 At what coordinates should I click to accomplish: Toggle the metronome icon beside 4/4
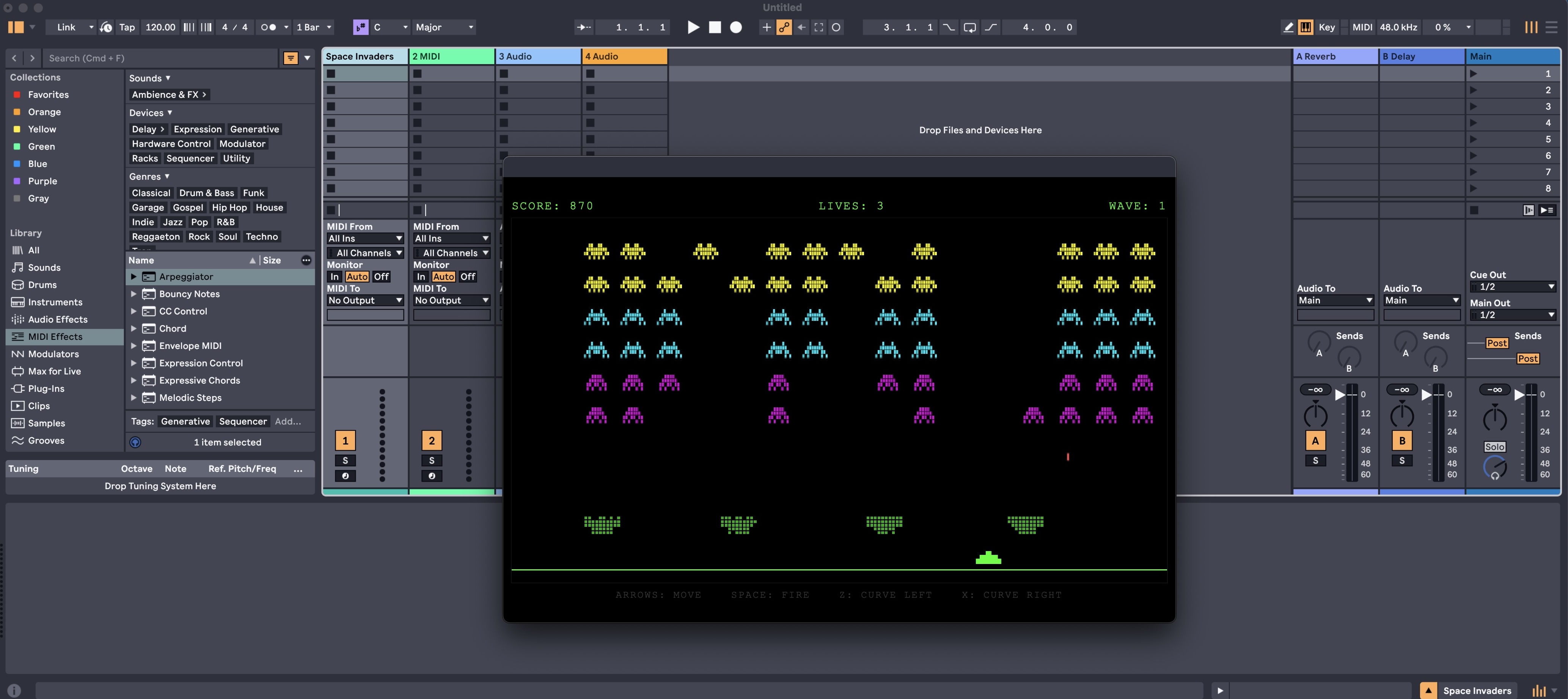[269, 27]
